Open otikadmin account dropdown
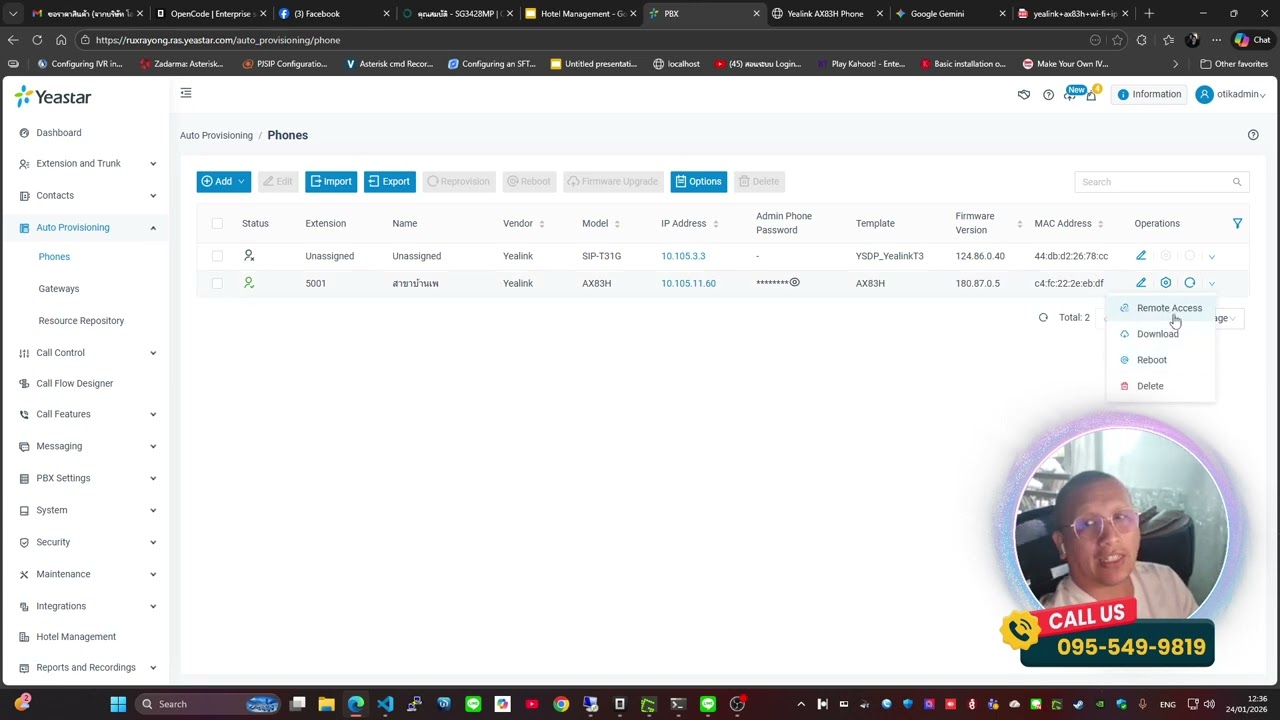The height and width of the screenshot is (720, 1280). [1231, 95]
